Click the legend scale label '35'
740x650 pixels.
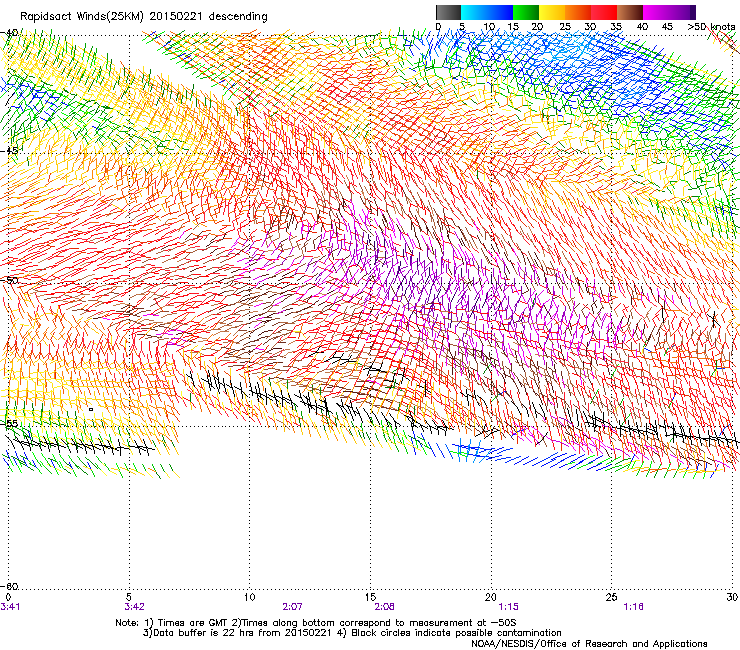point(616,26)
